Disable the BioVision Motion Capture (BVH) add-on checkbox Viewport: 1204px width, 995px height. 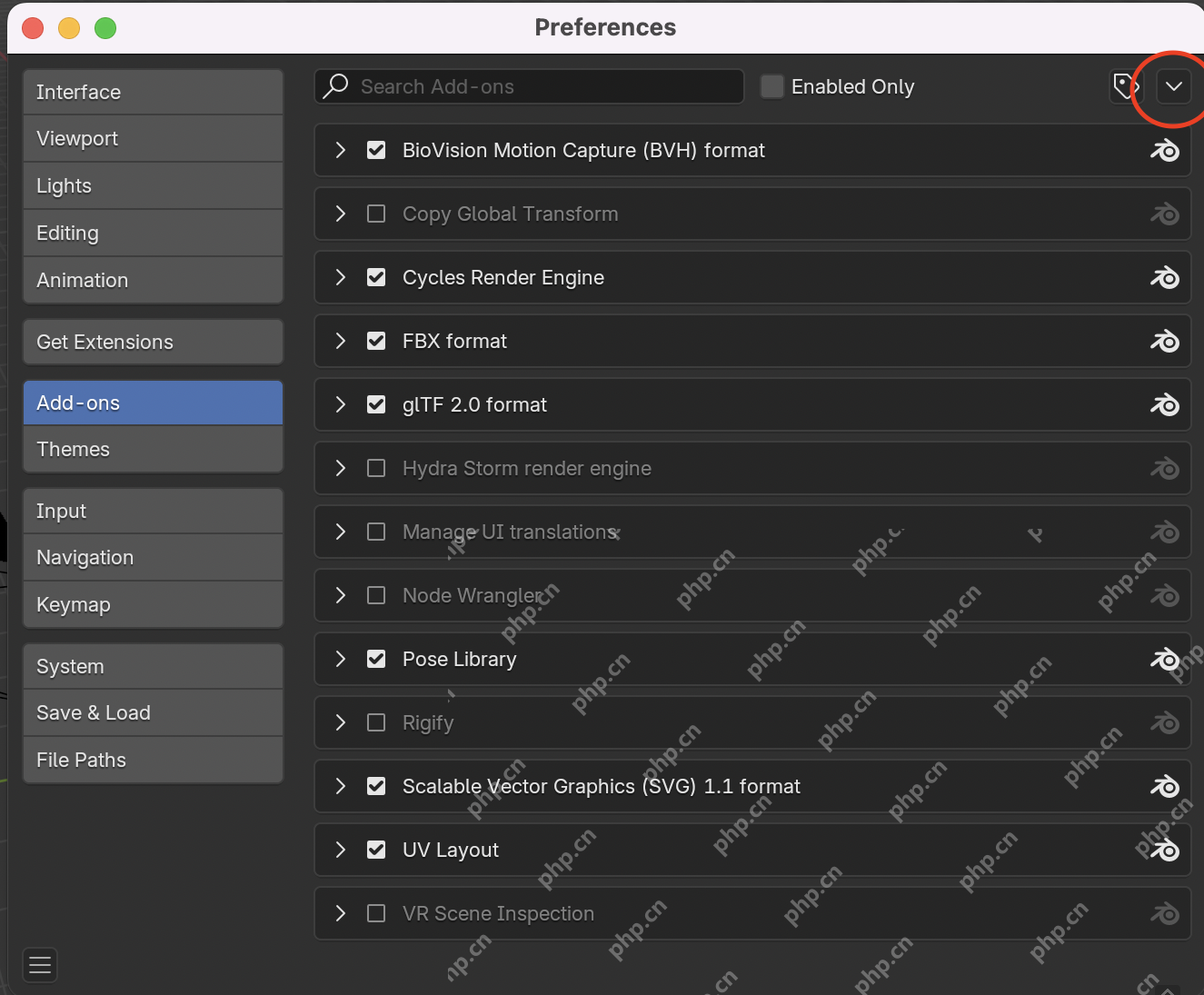[x=376, y=150]
